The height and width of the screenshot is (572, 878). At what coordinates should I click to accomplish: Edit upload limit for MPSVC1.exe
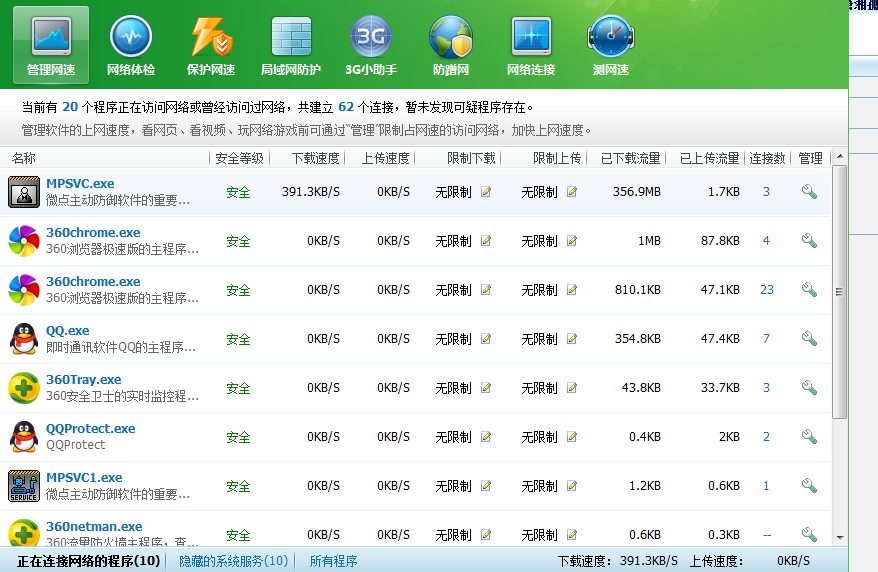coord(572,486)
